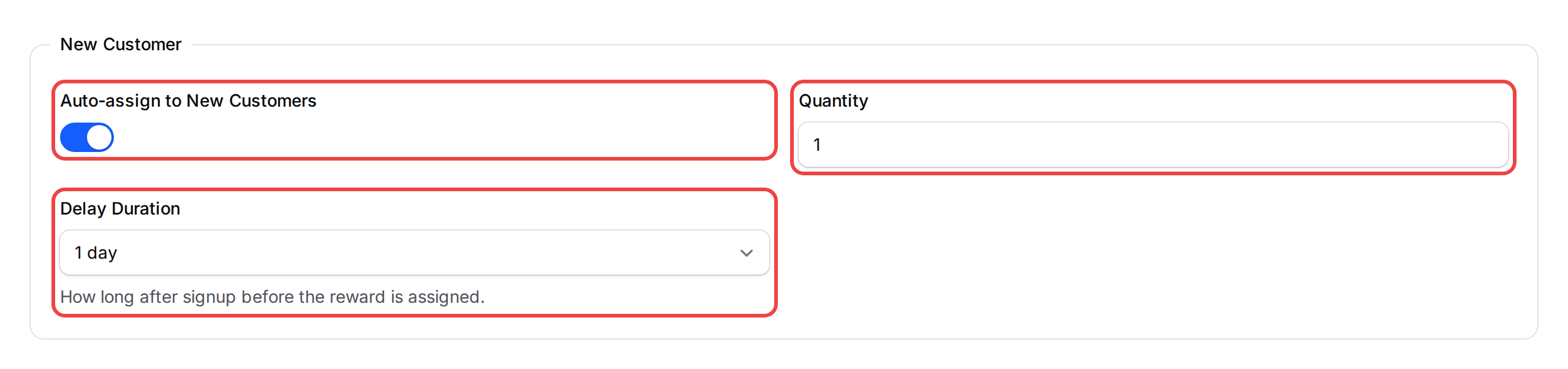
Task: Click the reward assignment description line
Action: point(272,296)
